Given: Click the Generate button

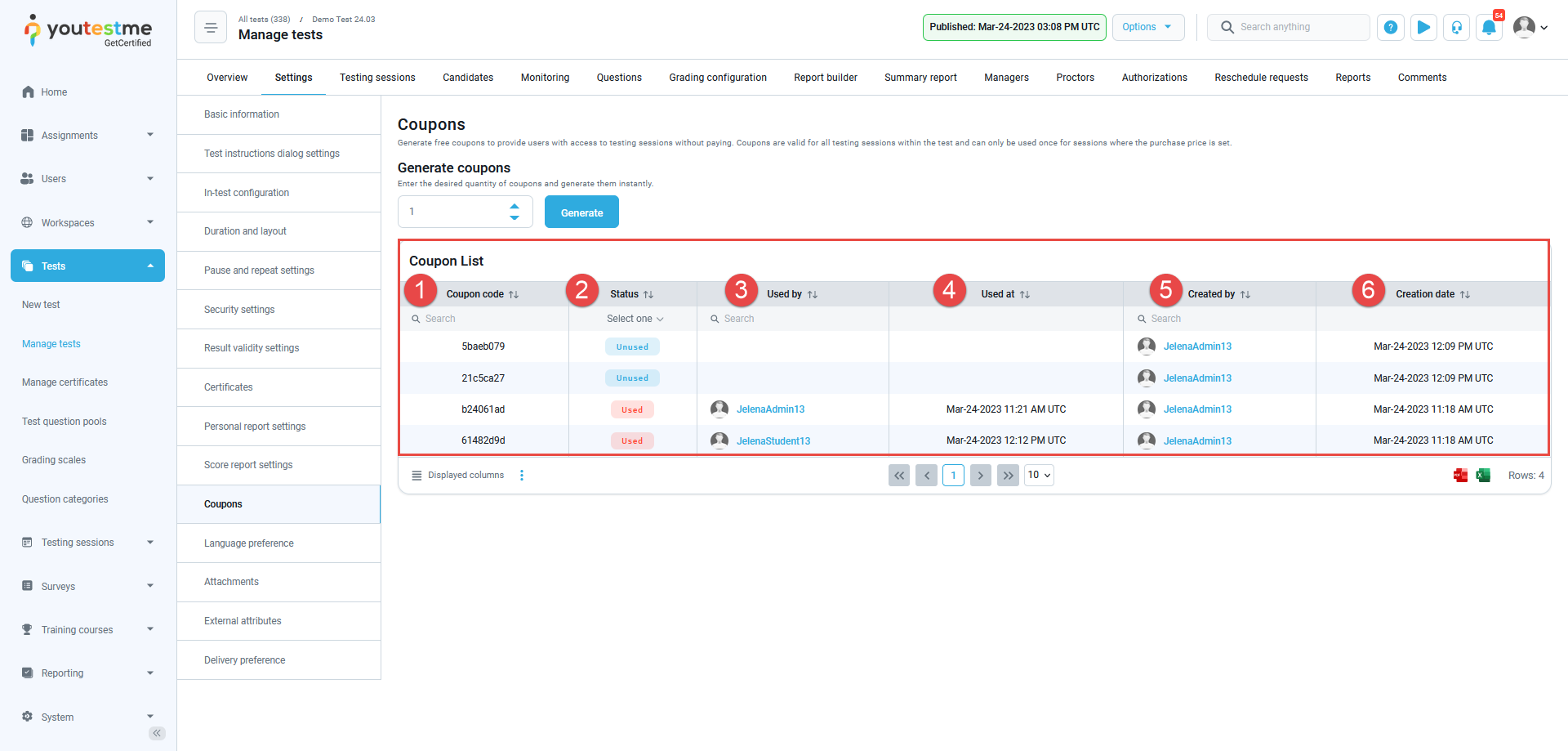Looking at the screenshot, I should coord(581,212).
